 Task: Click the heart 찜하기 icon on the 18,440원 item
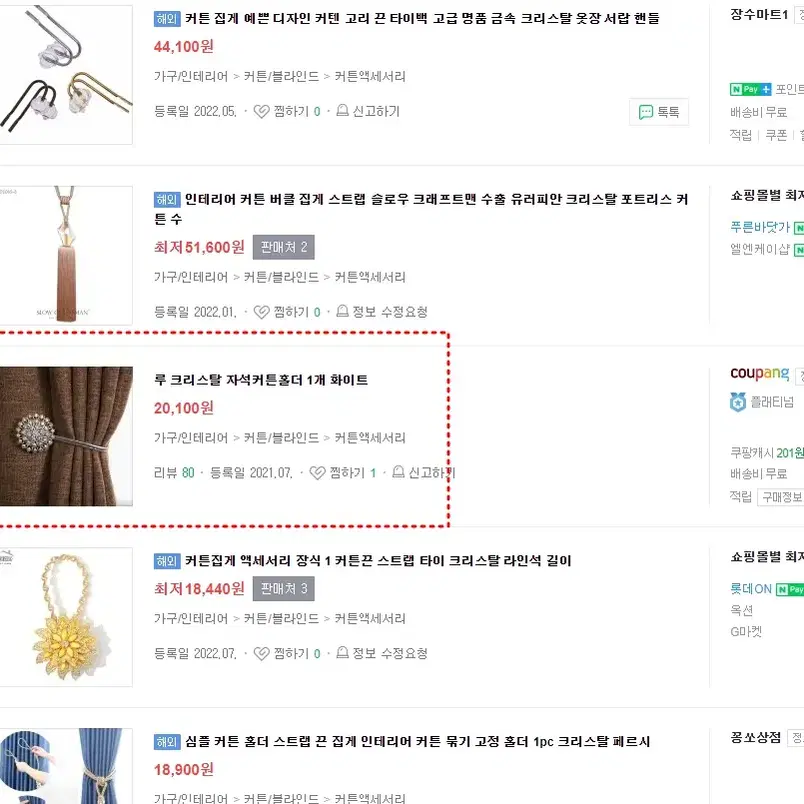(x=262, y=653)
